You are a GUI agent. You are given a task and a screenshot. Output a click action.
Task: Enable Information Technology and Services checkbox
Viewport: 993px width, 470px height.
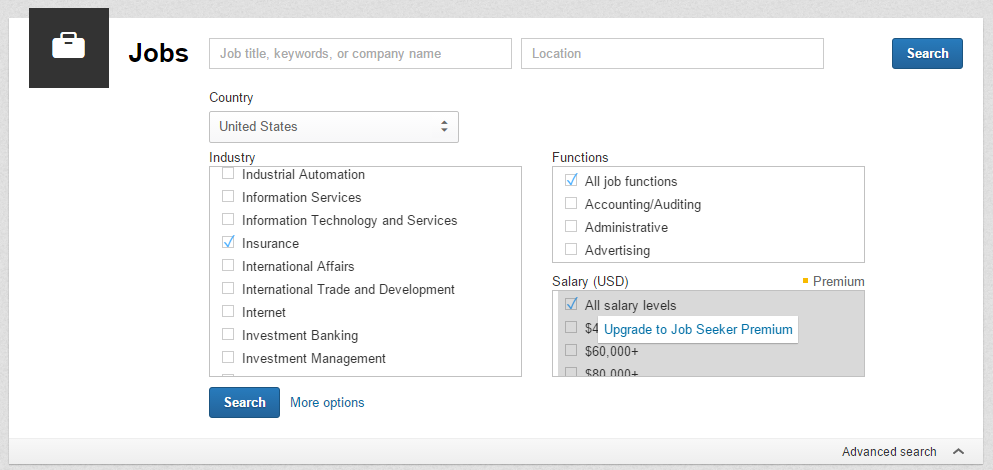(228, 220)
